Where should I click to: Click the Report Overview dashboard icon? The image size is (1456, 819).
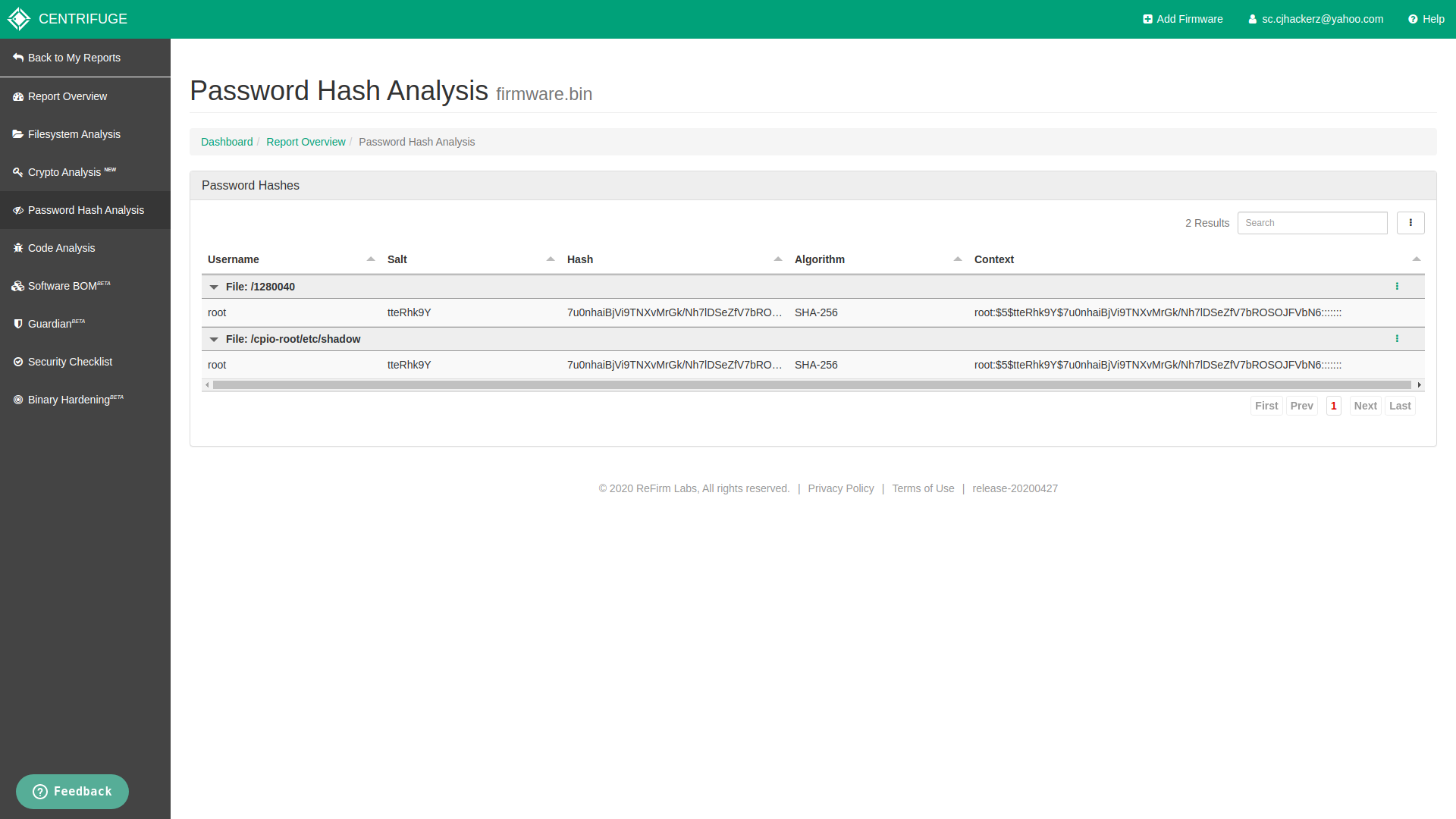[18, 96]
